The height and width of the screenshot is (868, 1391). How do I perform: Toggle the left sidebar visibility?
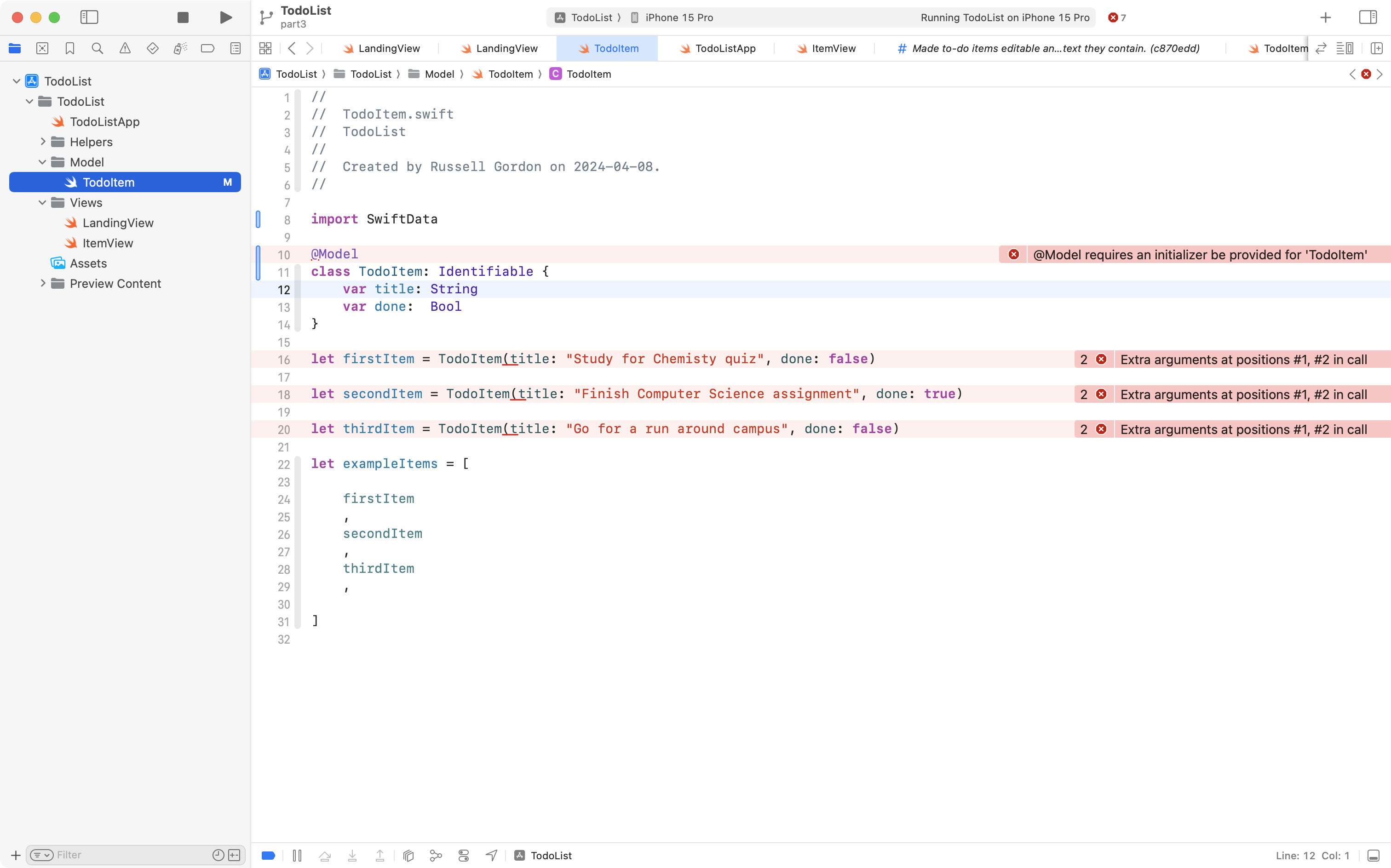coord(90,17)
